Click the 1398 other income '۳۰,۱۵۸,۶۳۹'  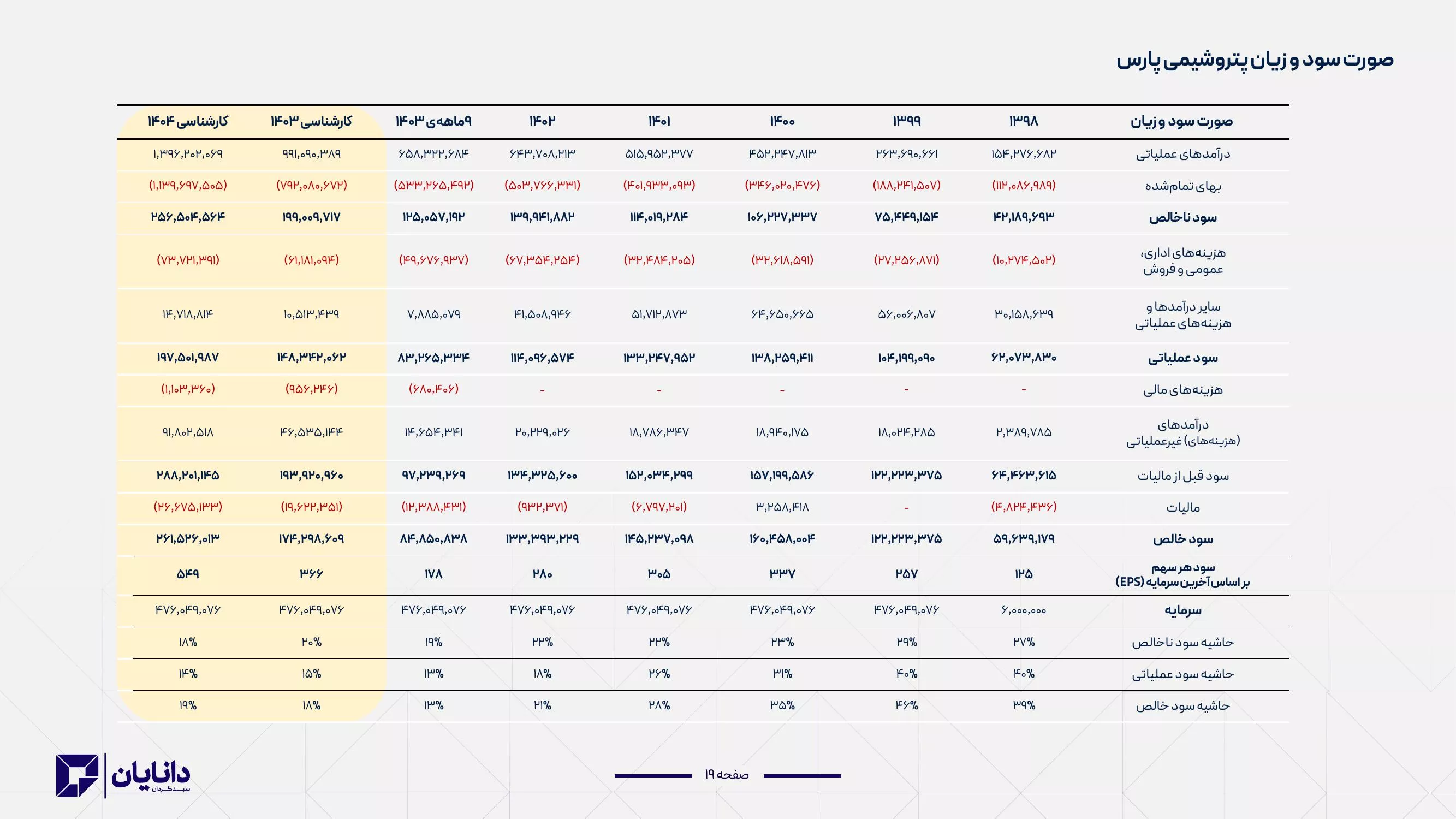pos(1024,314)
